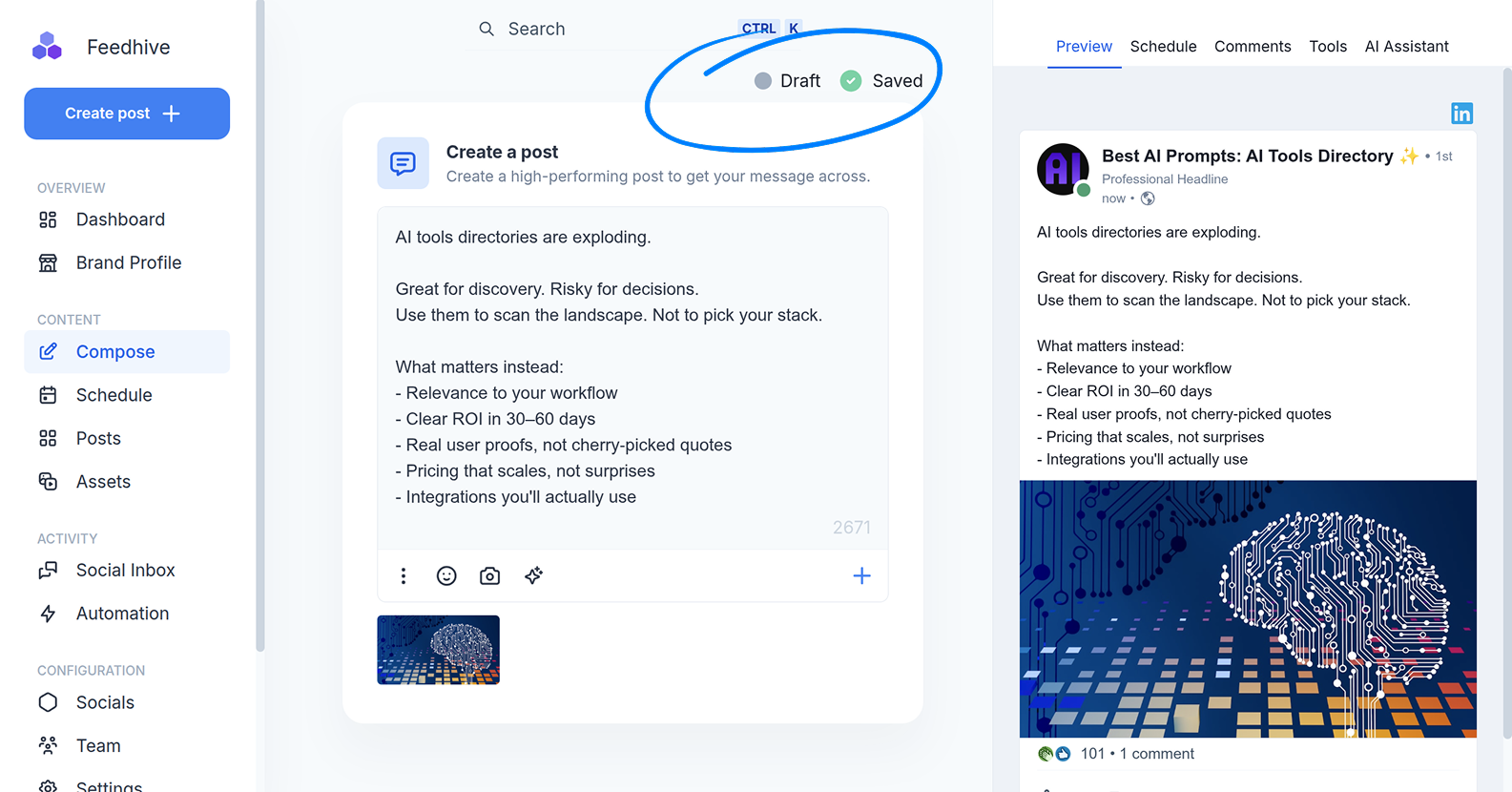Screen dimensions: 1512x792
Task: Click the sidebar vertical scrollbar
Action: 259,324
